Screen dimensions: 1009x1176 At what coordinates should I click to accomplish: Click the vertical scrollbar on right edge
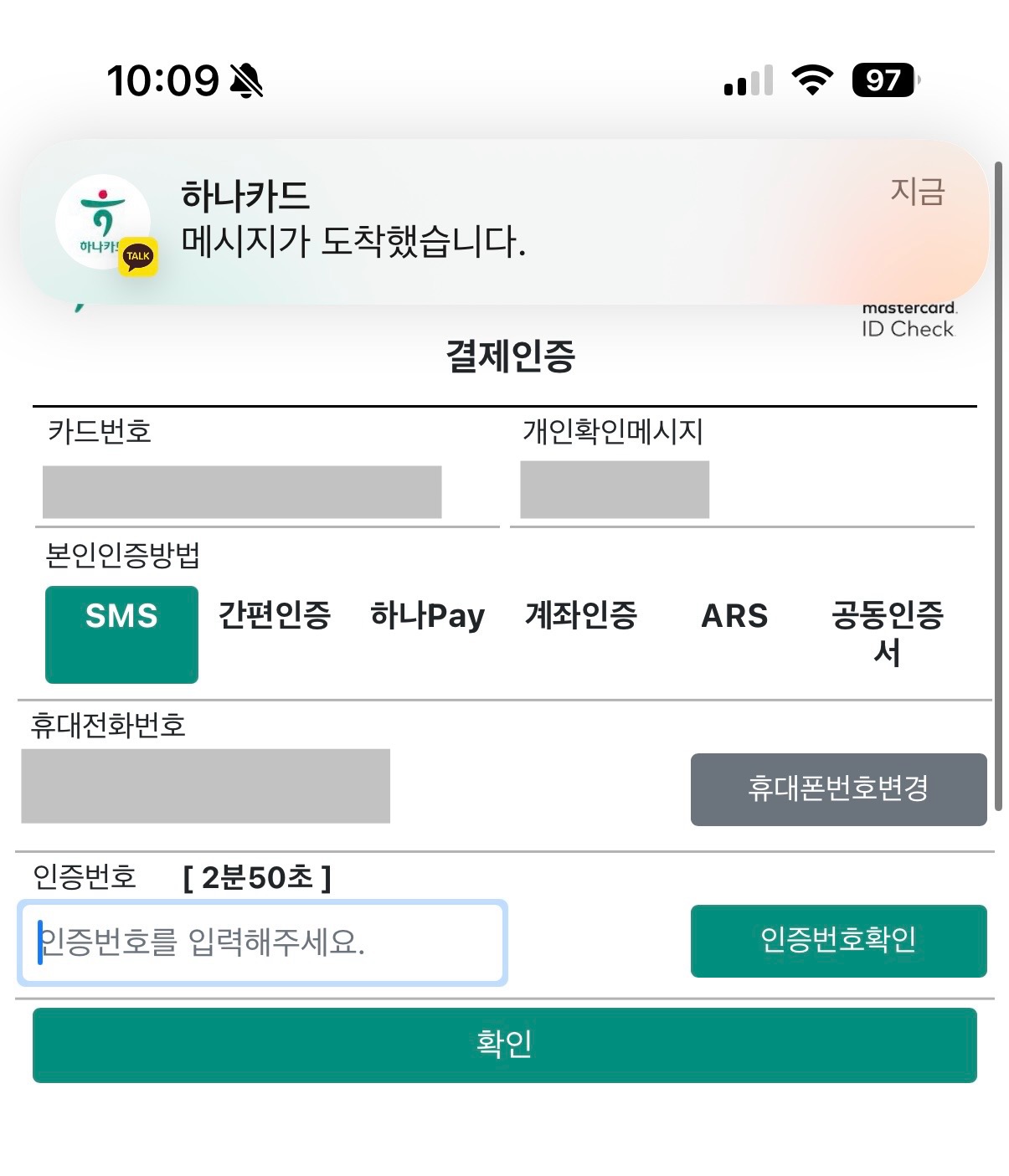pyautogui.click(x=997, y=485)
